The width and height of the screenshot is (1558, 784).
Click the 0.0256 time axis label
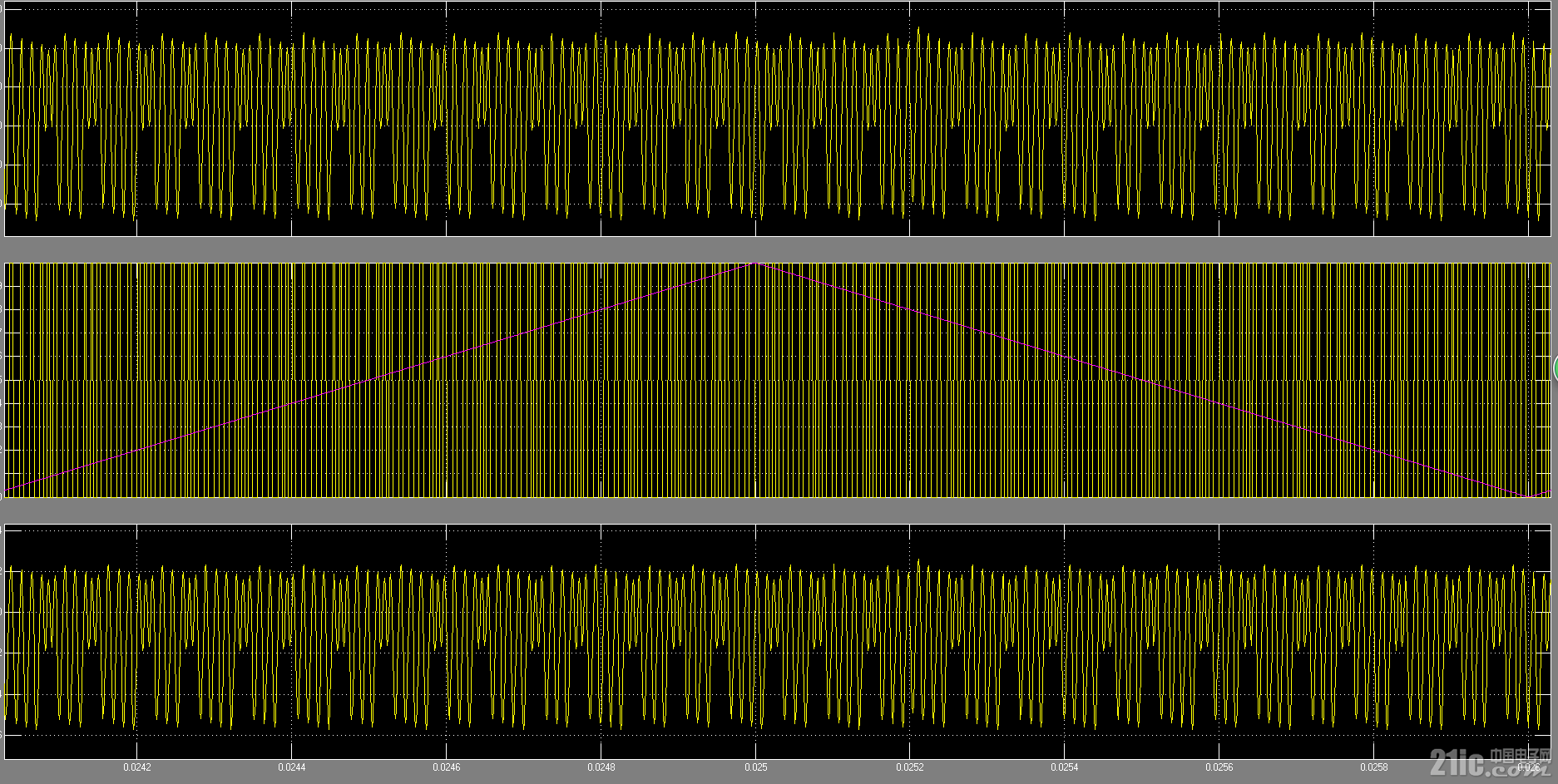pos(1219,767)
